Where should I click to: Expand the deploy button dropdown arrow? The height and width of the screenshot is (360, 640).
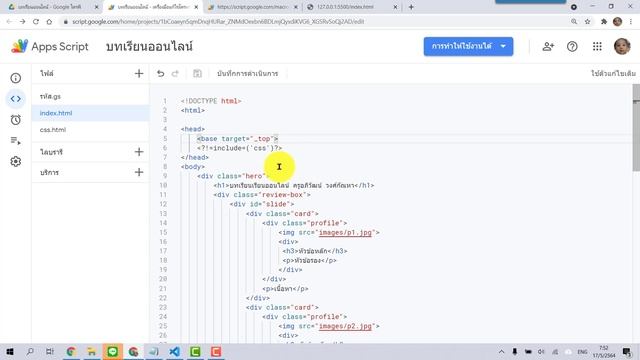tap(503, 46)
